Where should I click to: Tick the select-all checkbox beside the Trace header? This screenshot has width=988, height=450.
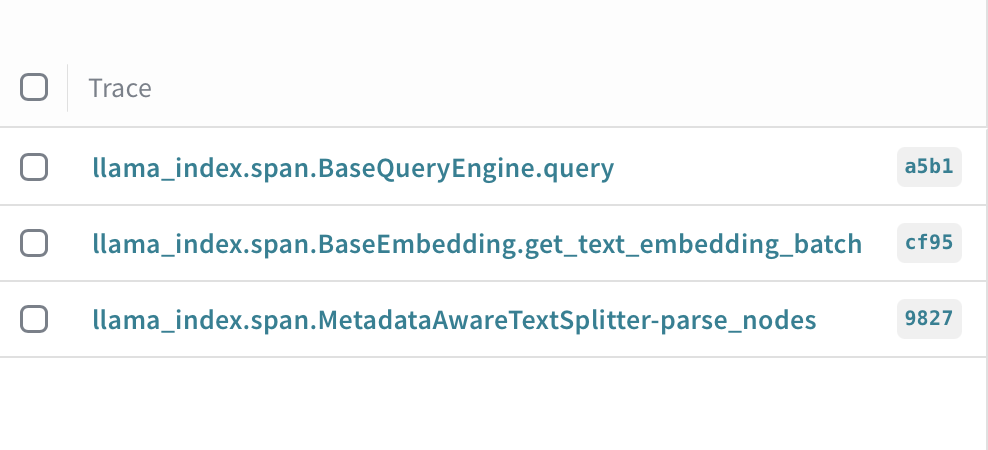[34, 87]
